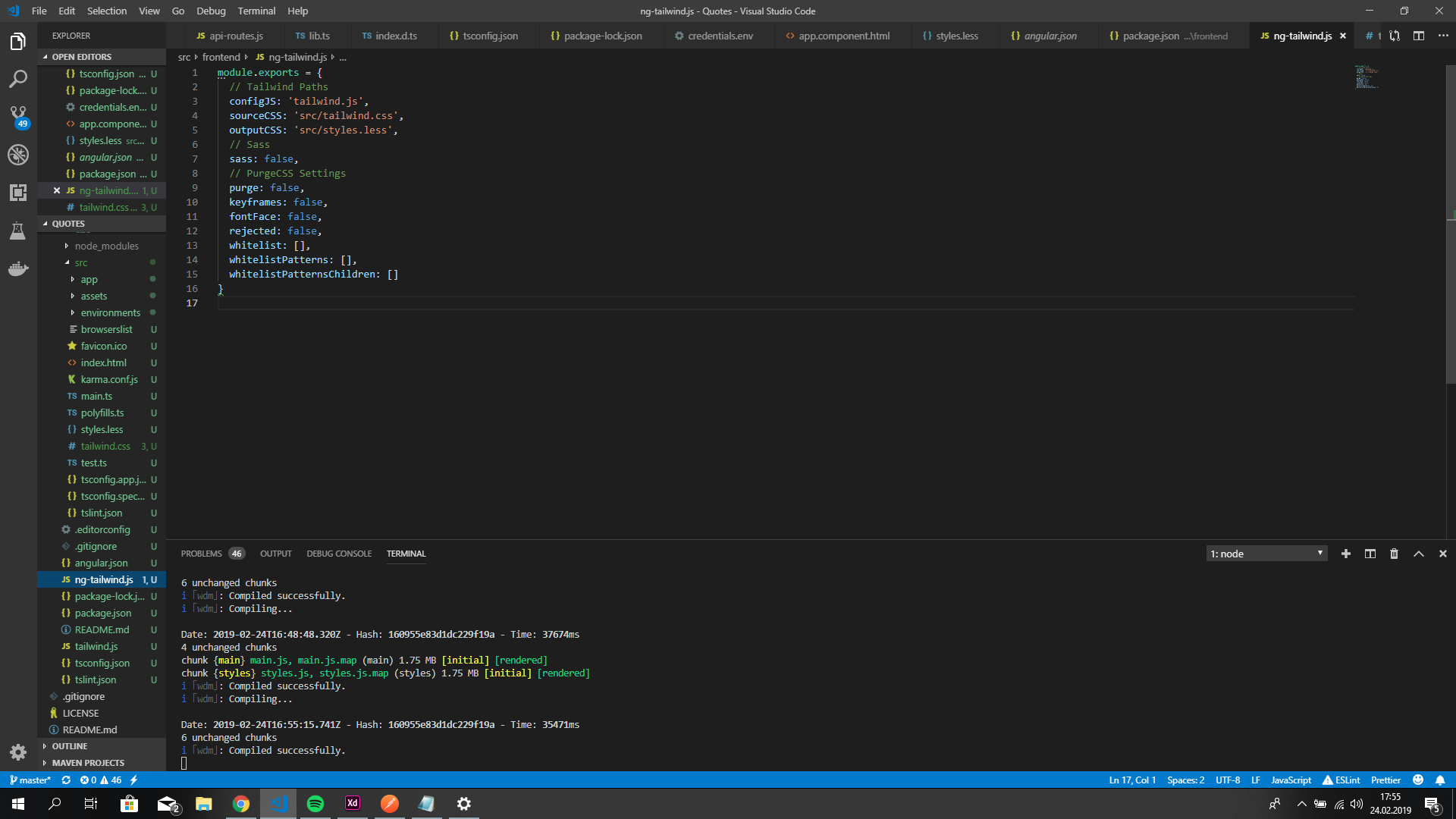This screenshot has height=819, width=1456.
Task: Open the Source Control view
Action: pos(18,115)
